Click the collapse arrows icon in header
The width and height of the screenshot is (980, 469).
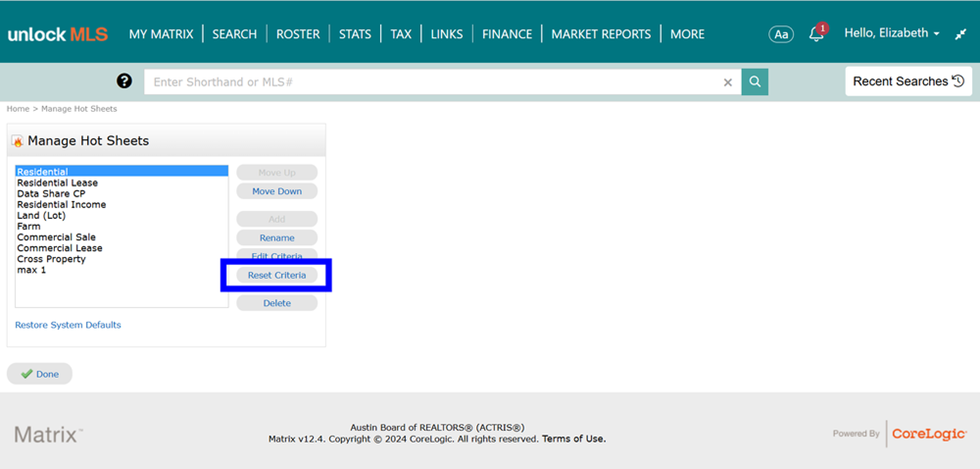click(x=961, y=34)
